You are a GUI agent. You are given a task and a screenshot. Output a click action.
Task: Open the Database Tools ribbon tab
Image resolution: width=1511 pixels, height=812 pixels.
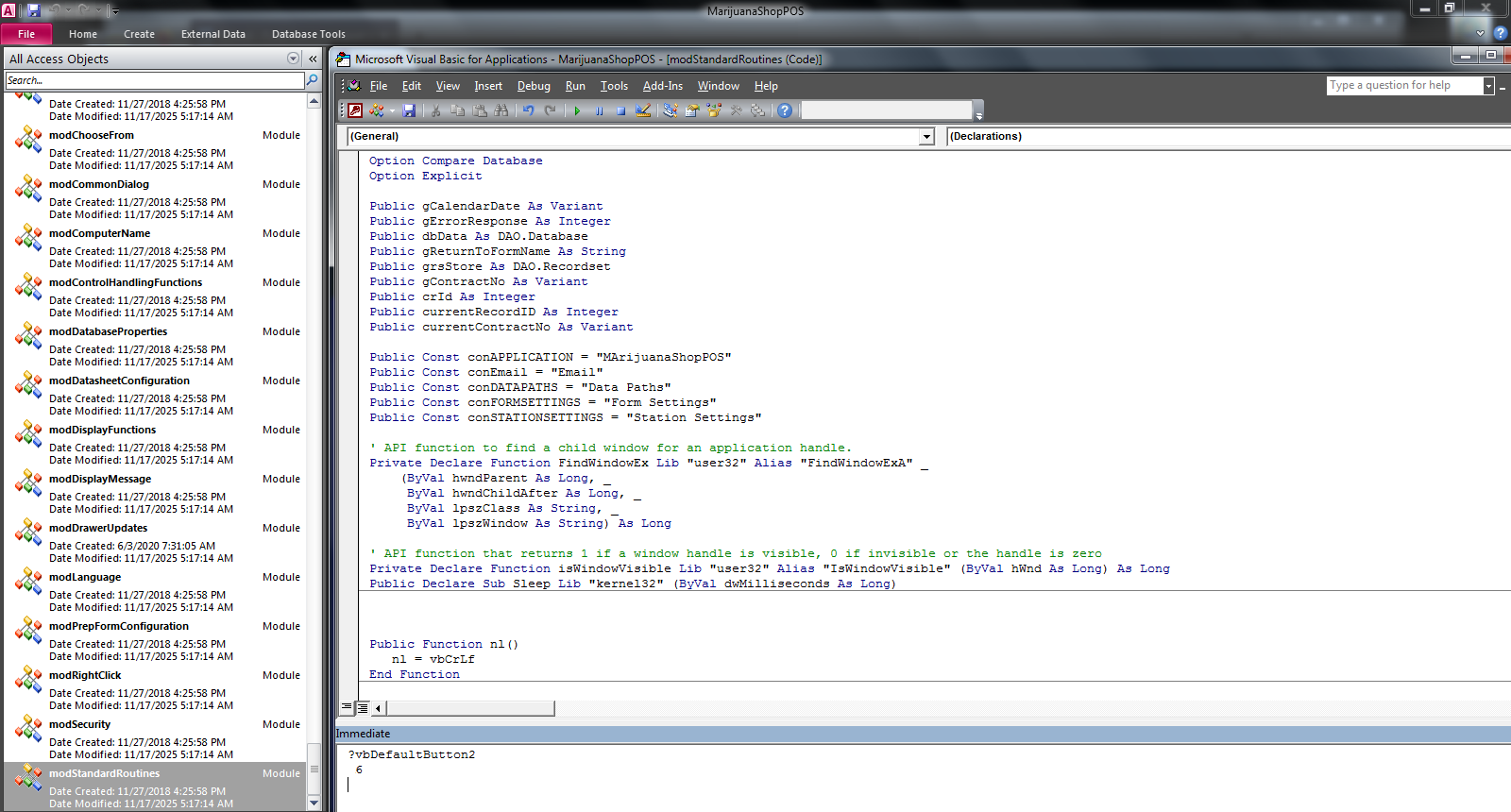pyautogui.click(x=308, y=34)
